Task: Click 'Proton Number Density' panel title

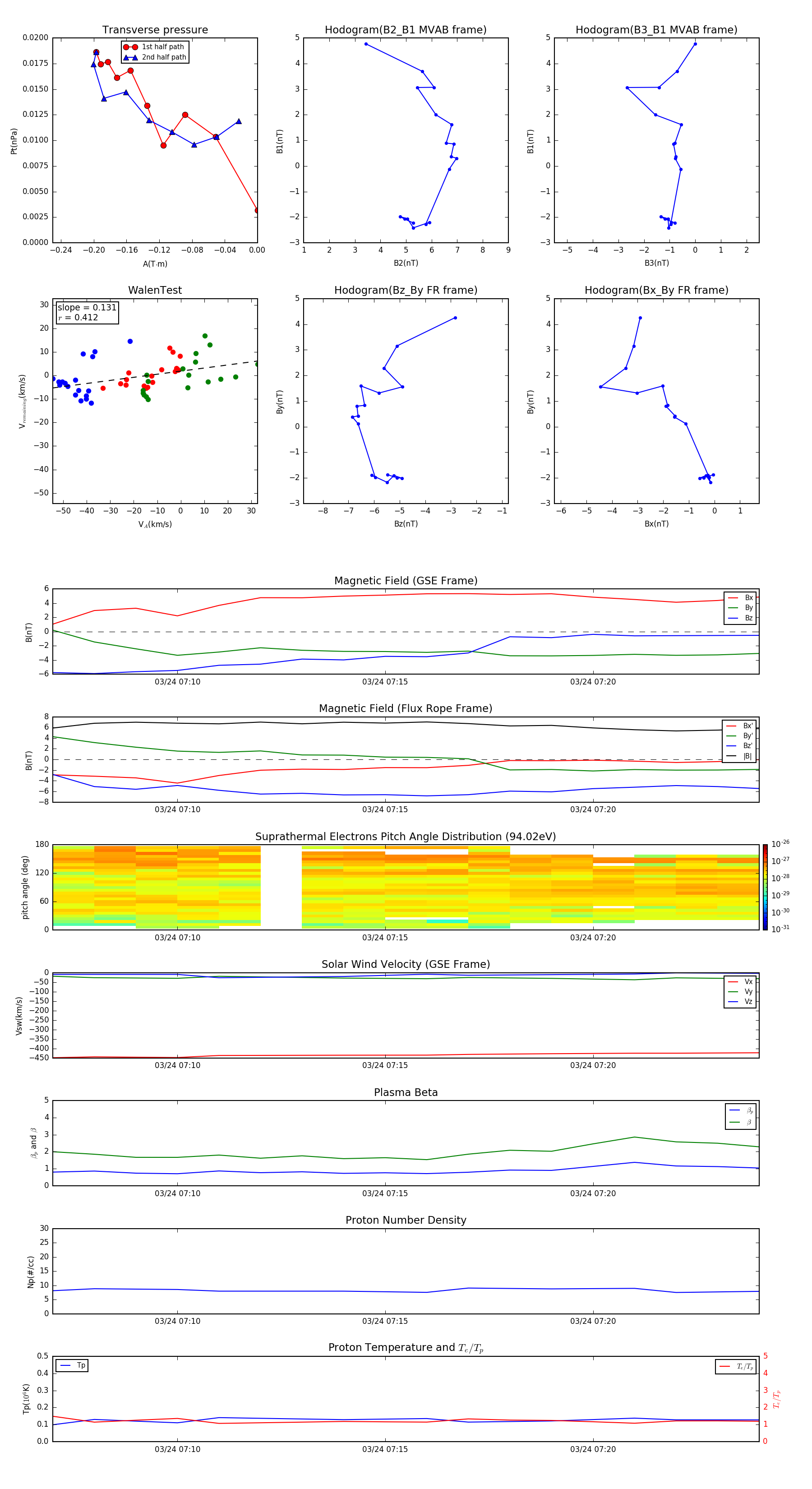Action: [x=406, y=1220]
